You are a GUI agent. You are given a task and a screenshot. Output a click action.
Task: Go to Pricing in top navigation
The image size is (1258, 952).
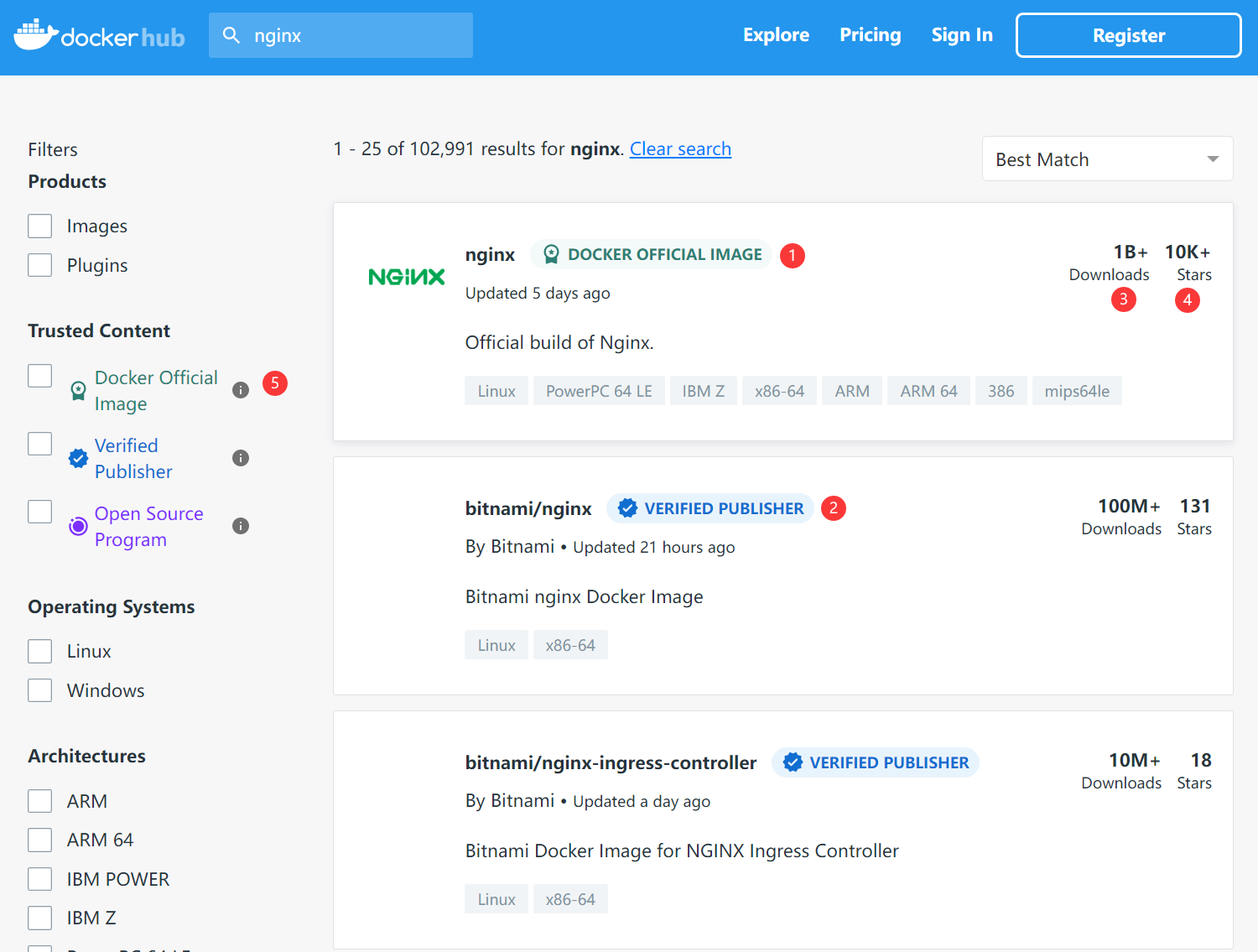[x=870, y=35]
